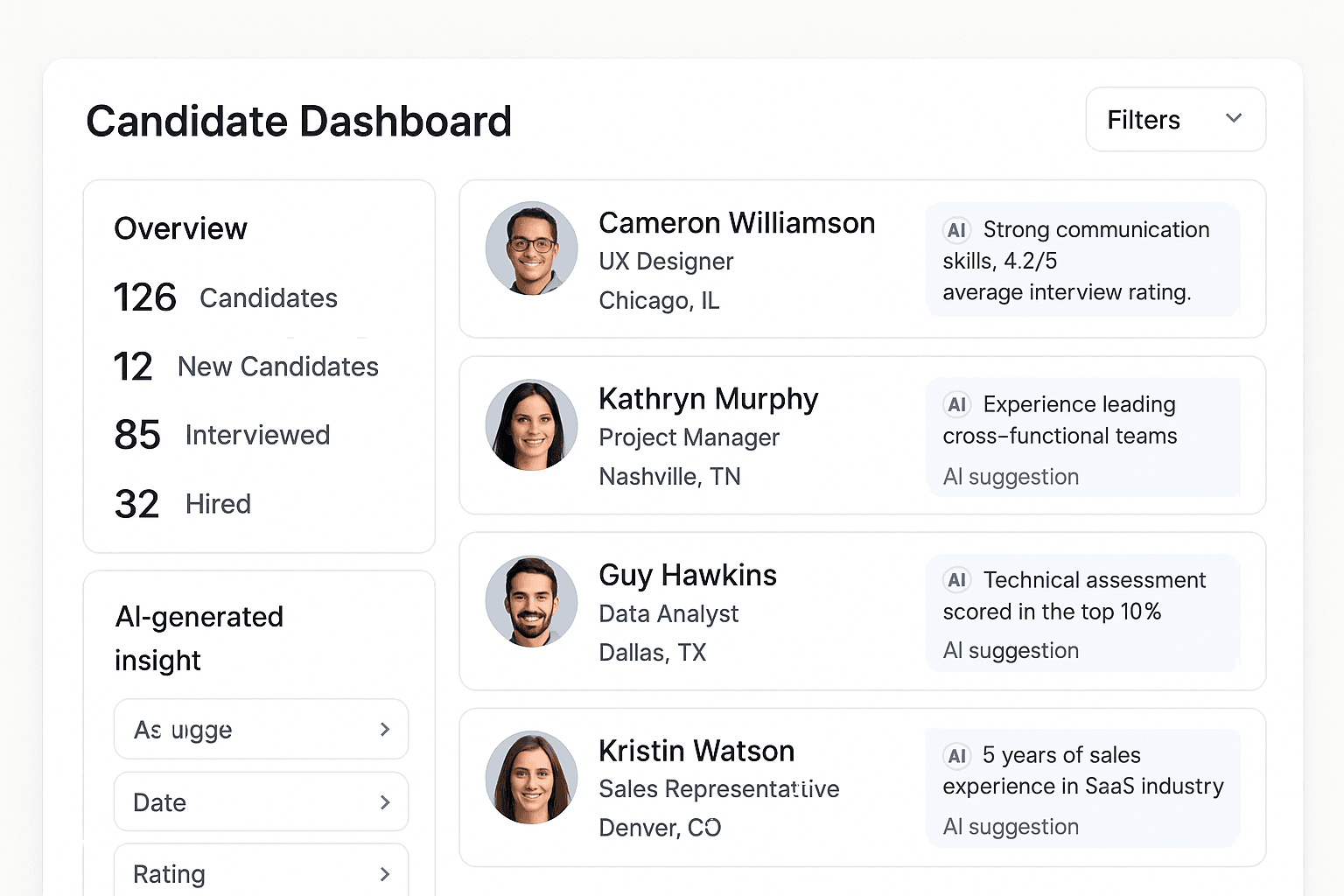Click the AI icon on Guy Hawkins's assessment note
Image resolution: width=1344 pixels, height=896 pixels.
[956, 580]
